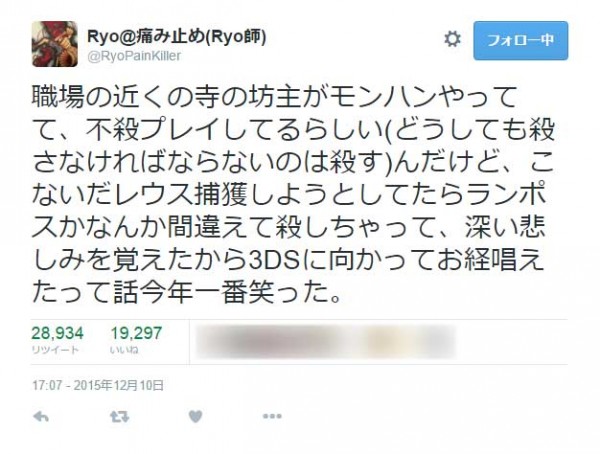This screenshot has height=454, width=600.
Task: Open the Ryo profile avatar image
Action: pyautogui.click(x=55, y=44)
